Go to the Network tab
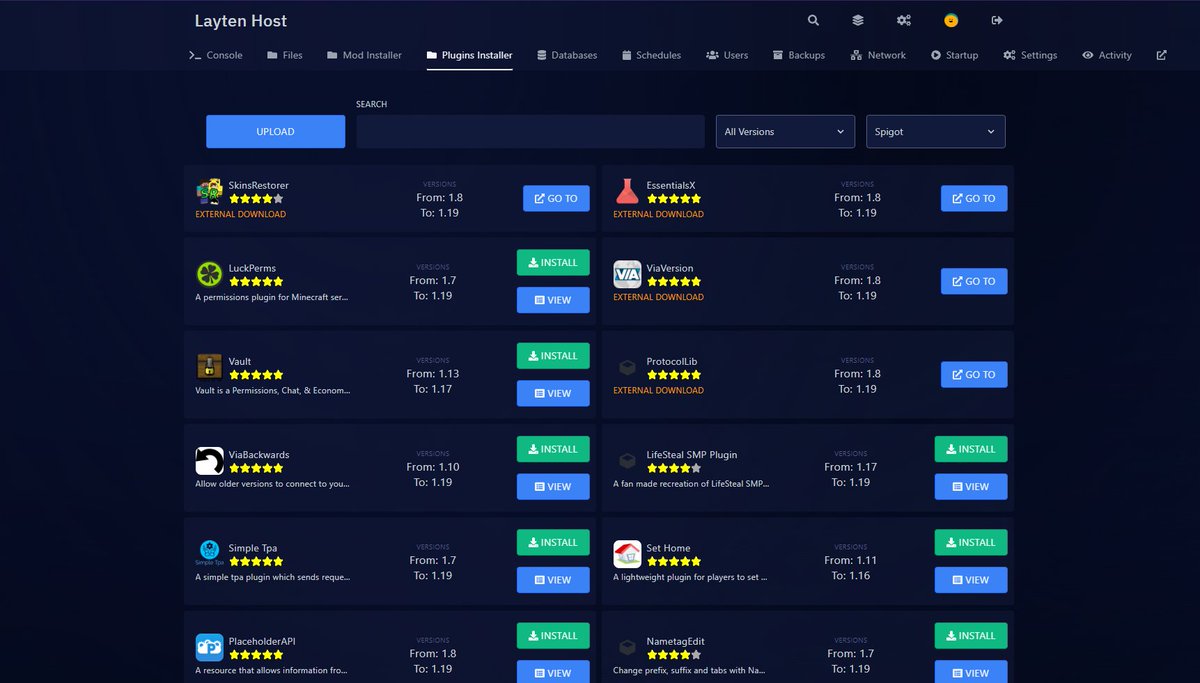The height and width of the screenshot is (683, 1200). pos(878,55)
